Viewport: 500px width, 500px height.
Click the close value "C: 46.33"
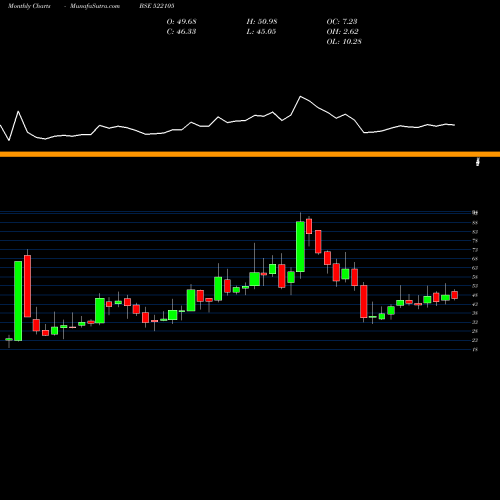point(181,32)
